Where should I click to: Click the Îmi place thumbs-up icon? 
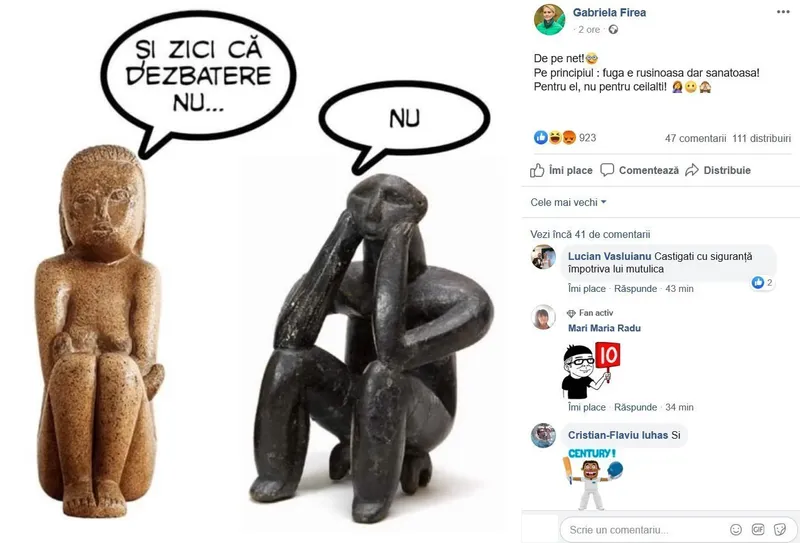pos(537,170)
